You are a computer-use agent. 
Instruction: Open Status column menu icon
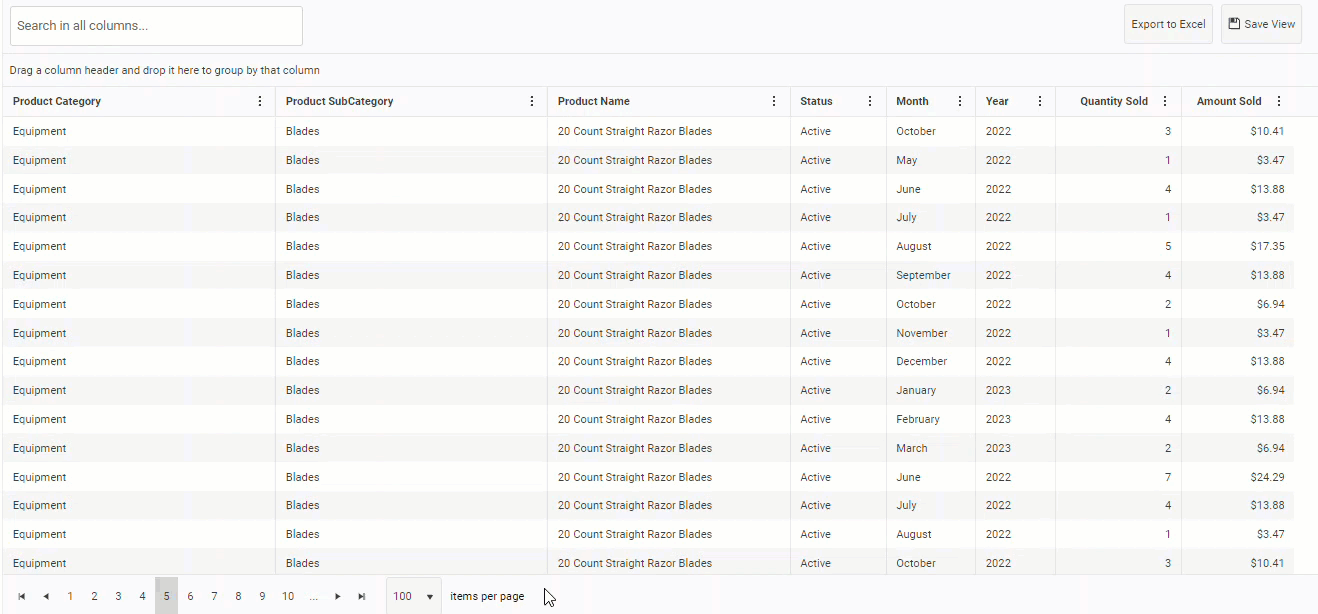tap(870, 101)
